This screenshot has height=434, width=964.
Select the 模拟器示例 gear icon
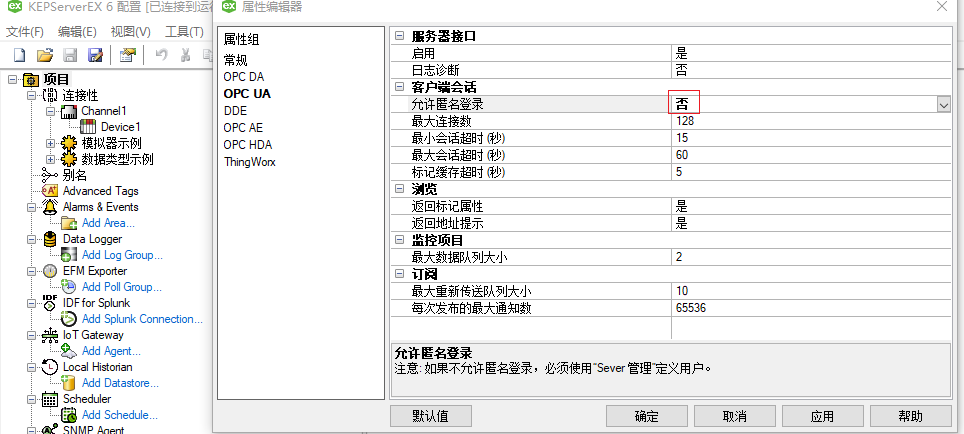click(69, 143)
